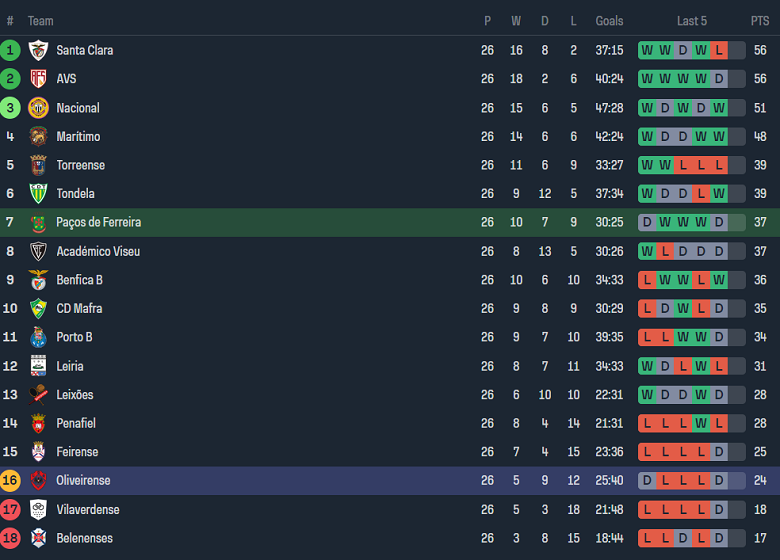Sort by the Goals column header
This screenshot has height=560, width=780.
click(x=609, y=21)
